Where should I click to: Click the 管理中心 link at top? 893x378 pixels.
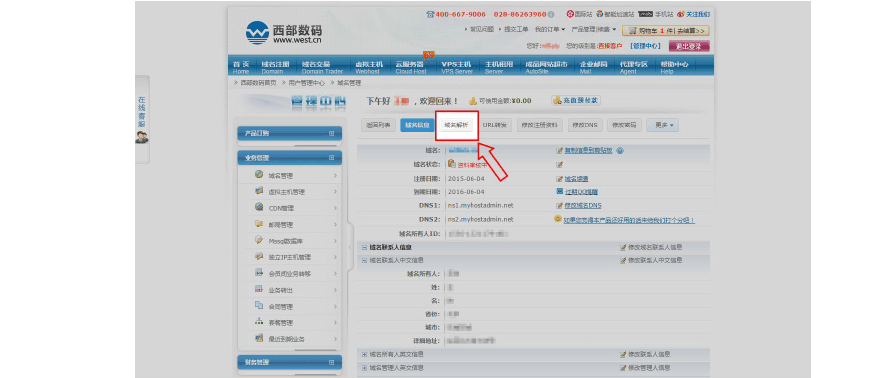pyautogui.click(x=645, y=46)
